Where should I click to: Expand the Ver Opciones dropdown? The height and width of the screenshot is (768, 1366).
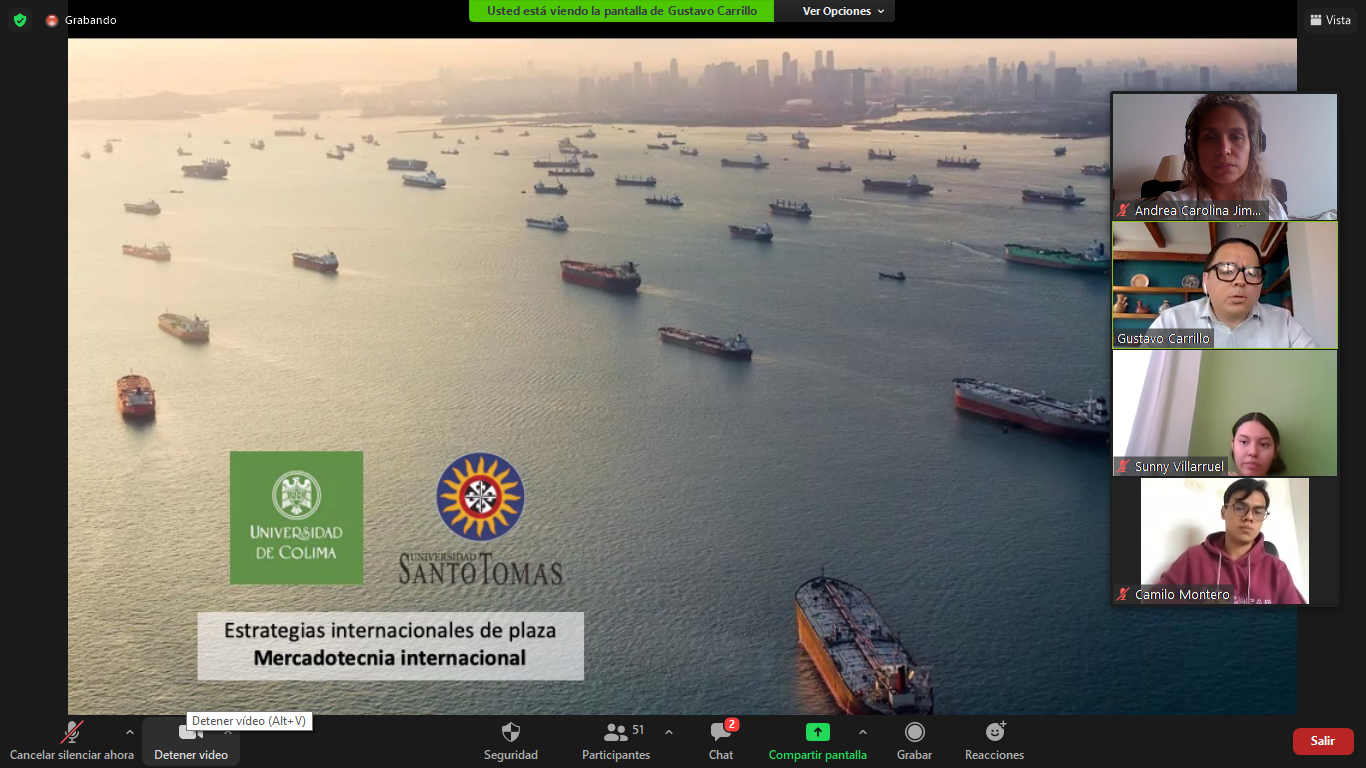(x=843, y=11)
